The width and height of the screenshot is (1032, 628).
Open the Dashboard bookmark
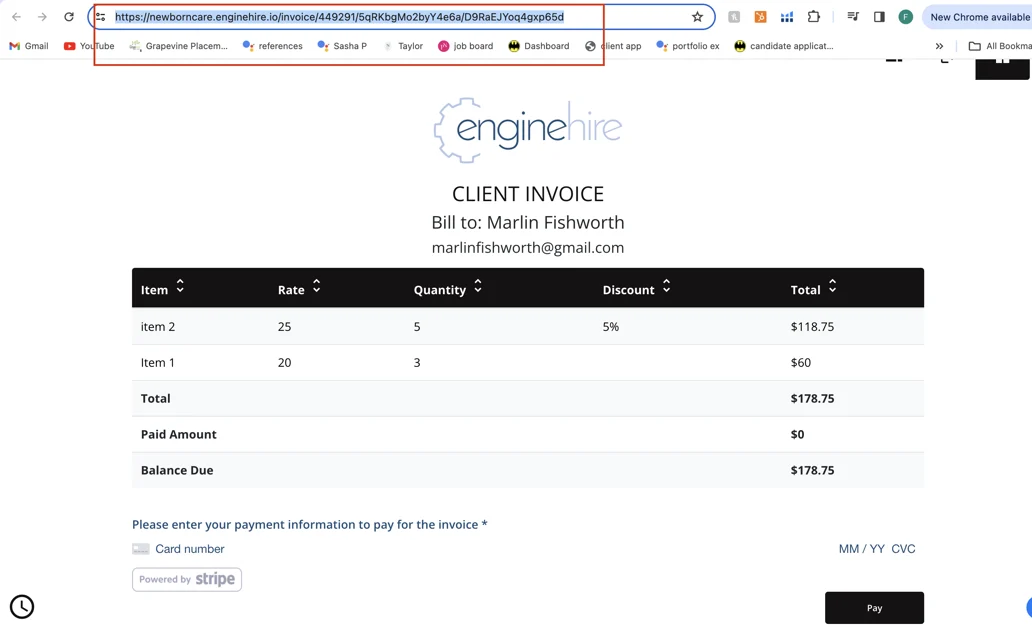(x=539, y=46)
